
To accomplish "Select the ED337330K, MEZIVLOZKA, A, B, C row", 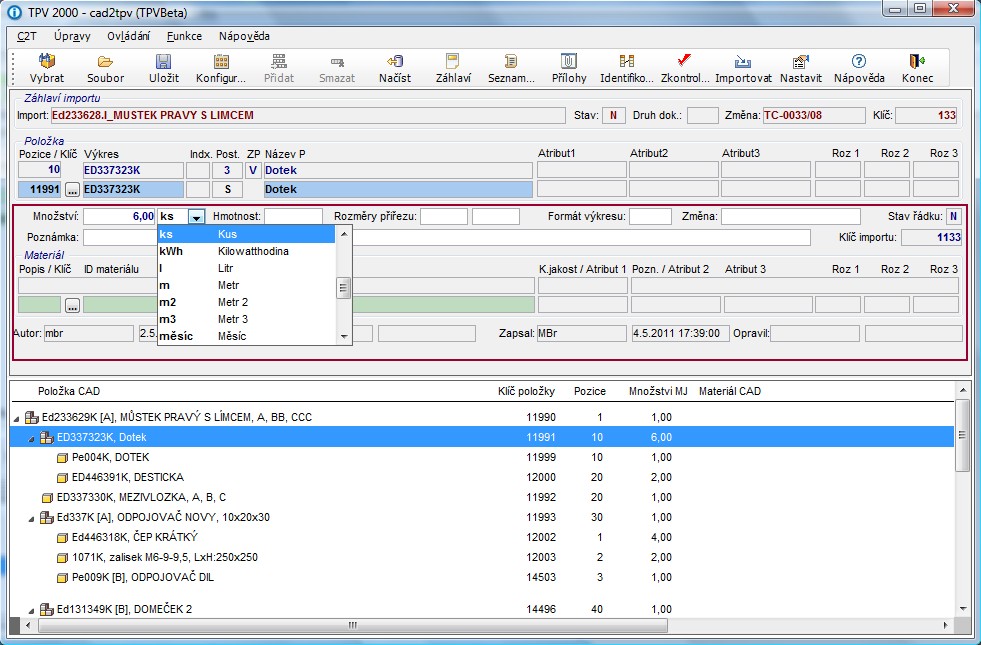I will click(482, 497).
